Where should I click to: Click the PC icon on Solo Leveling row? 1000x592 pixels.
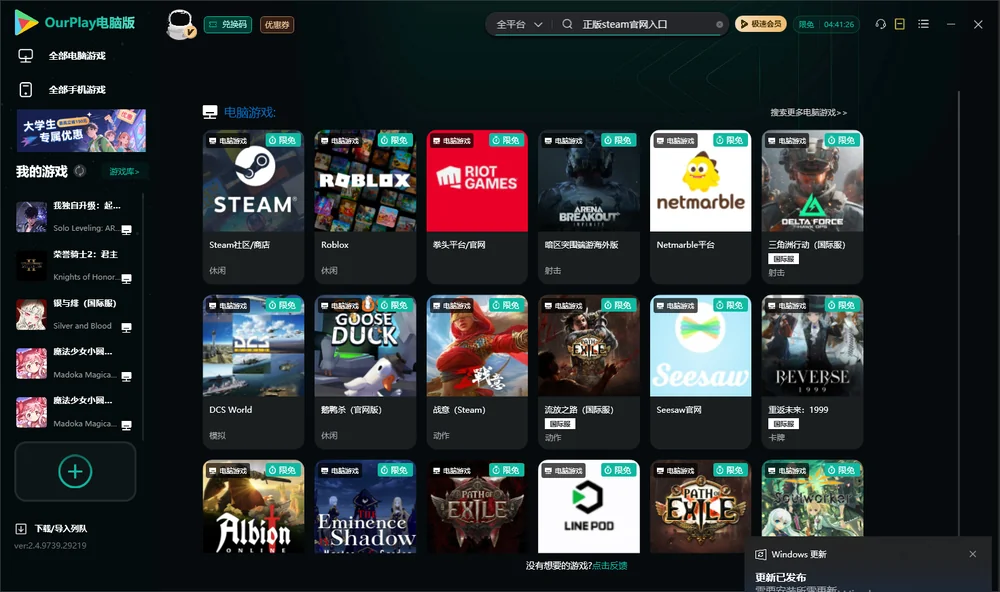(126, 230)
